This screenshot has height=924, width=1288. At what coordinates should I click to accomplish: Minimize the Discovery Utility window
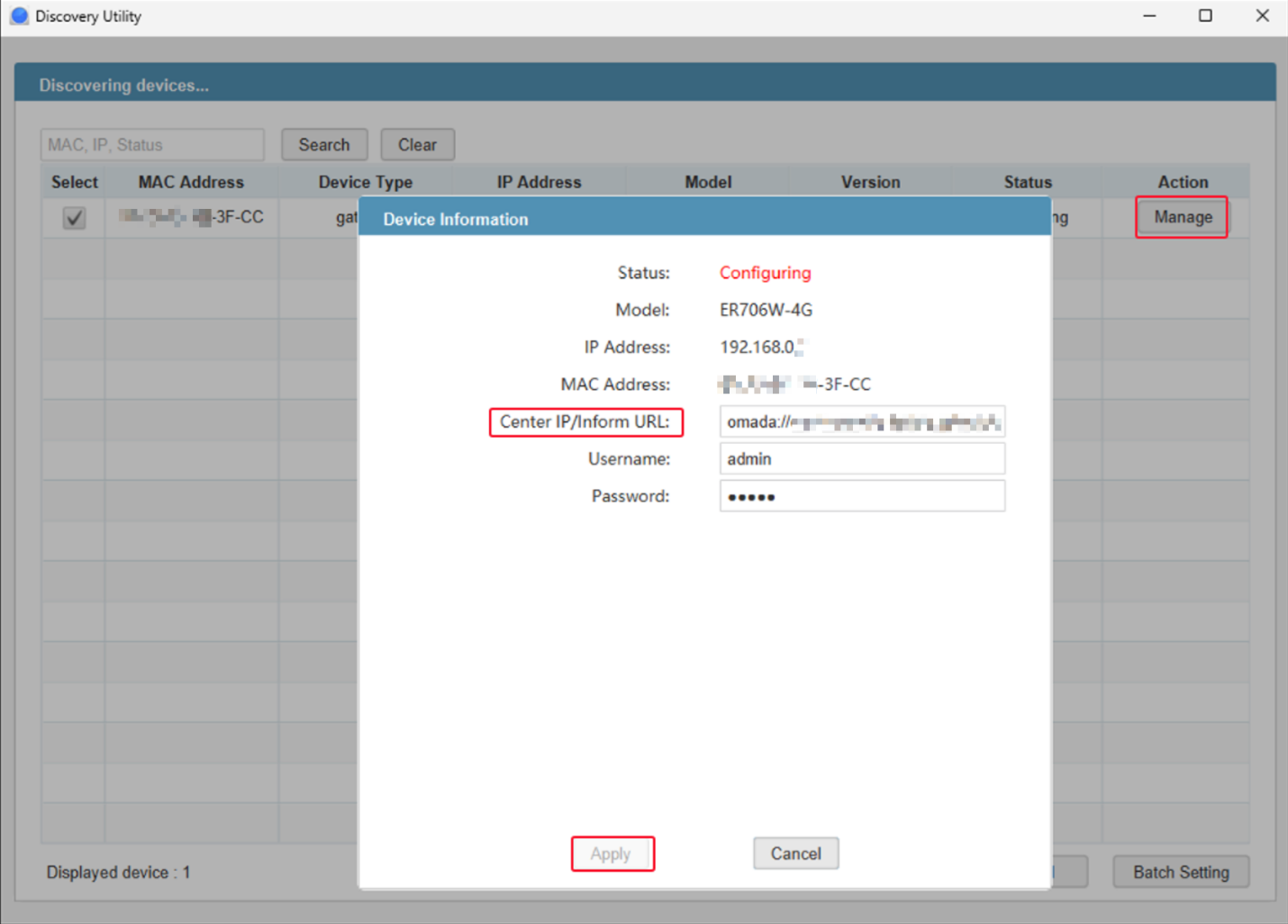1149,16
